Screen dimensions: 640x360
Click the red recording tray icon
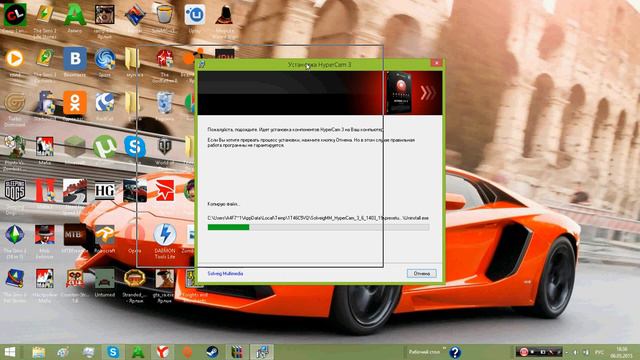524,352
